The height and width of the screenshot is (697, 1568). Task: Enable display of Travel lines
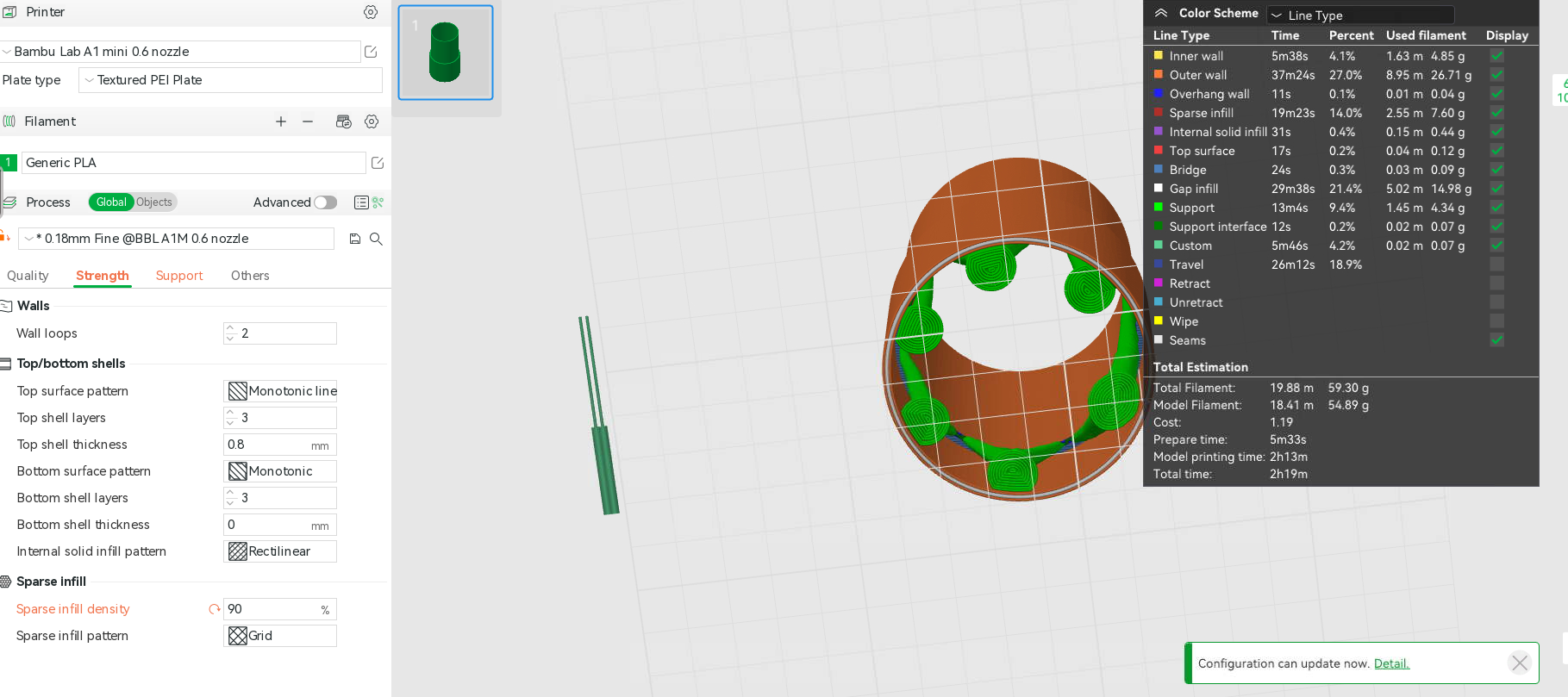pos(1497,264)
